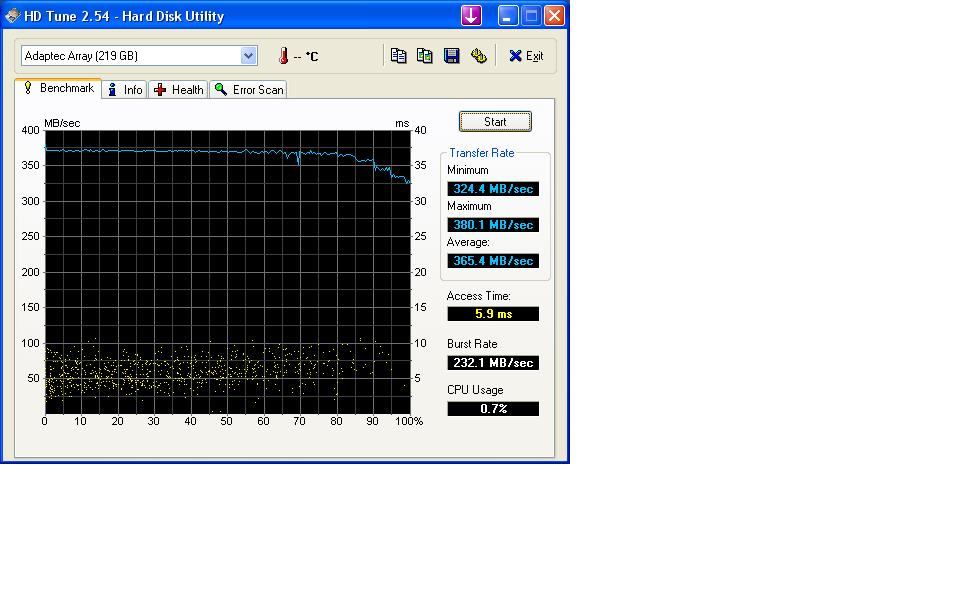Click the maximum value 380.1 MB/sec
The image size is (960, 600).
pyautogui.click(x=493, y=225)
